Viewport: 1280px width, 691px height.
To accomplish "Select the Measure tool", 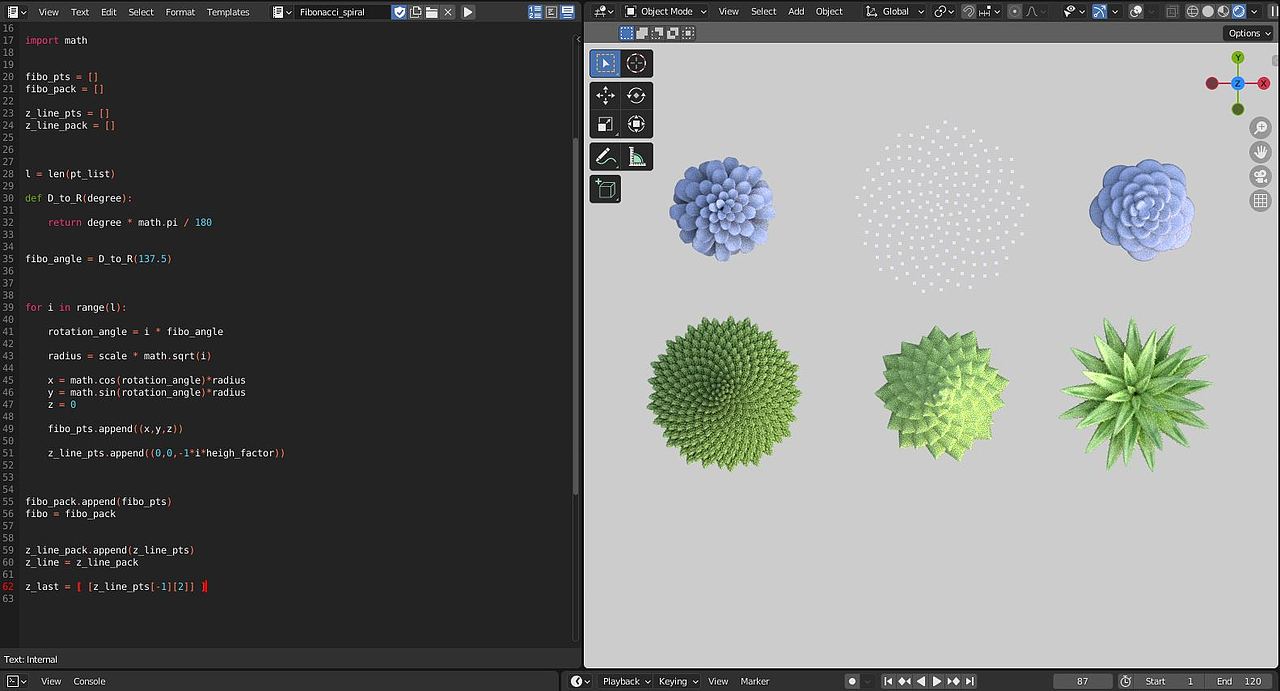I will pos(637,156).
